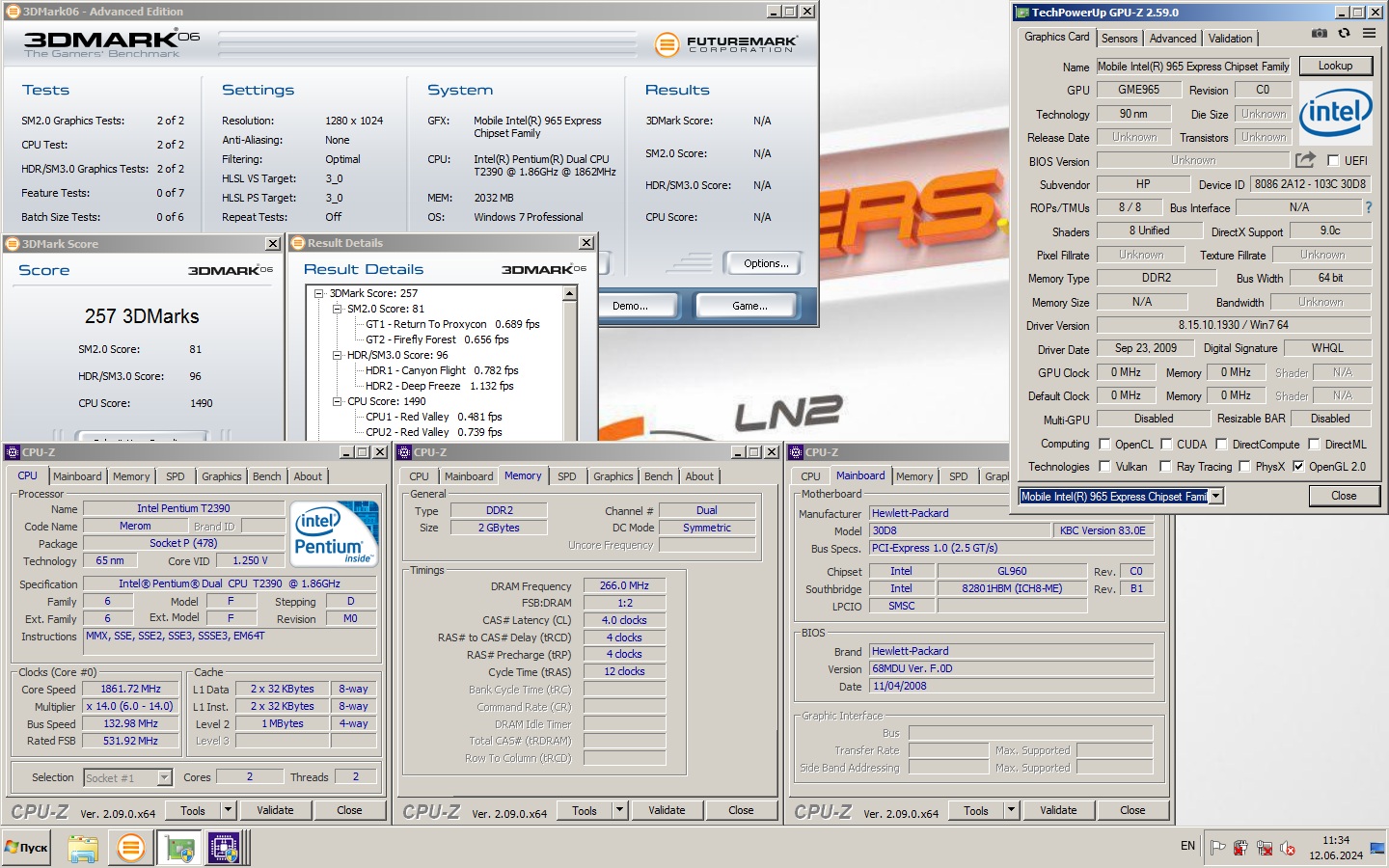1389x868 pixels.
Task: Switch to the Advanced tab in GPU-Z
Action: tap(1173, 39)
